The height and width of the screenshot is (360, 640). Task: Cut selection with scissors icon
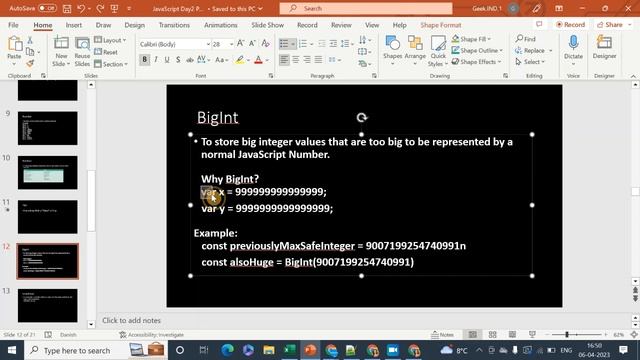[30, 40]
